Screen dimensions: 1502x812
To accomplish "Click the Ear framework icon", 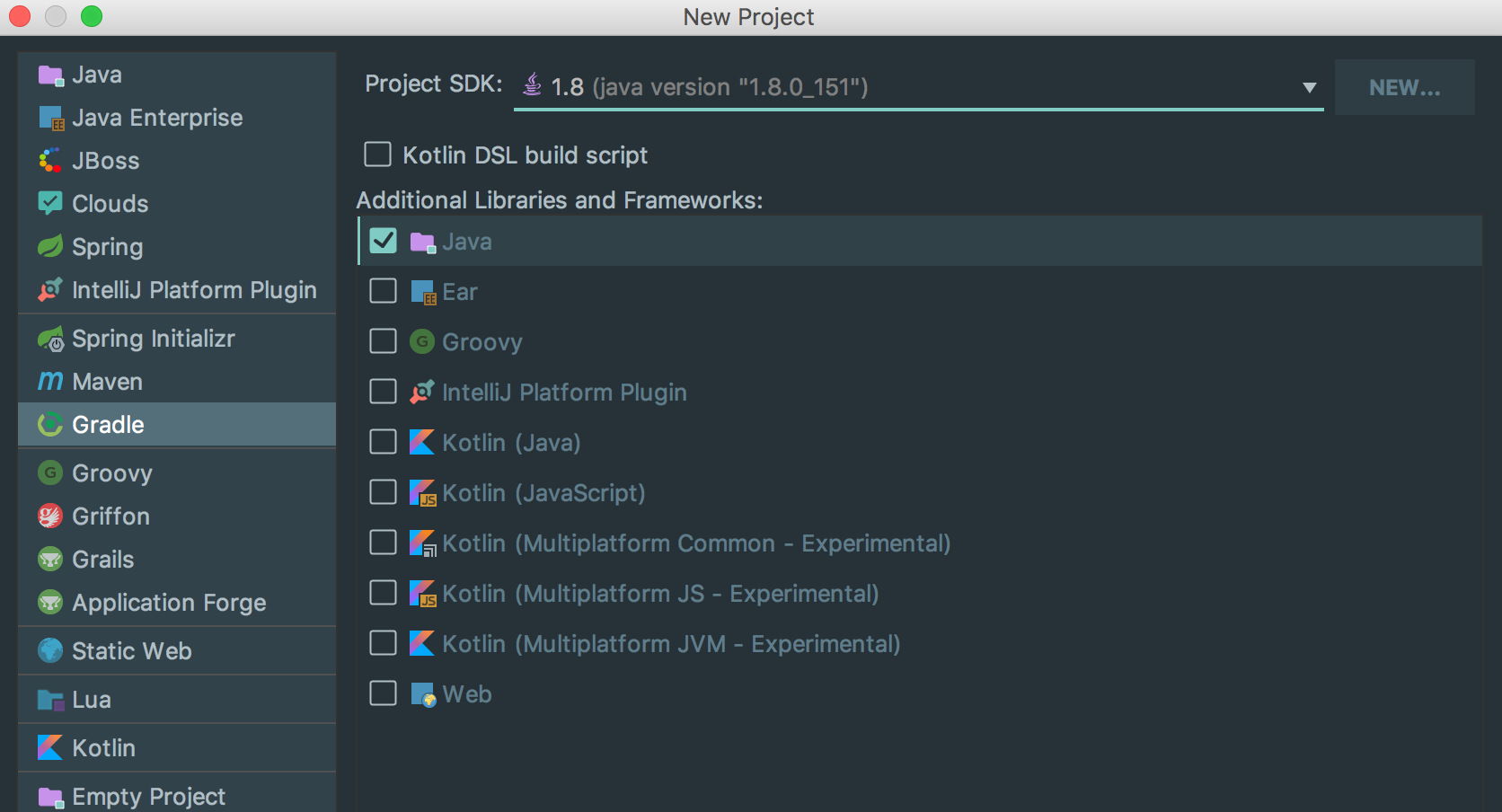I will pos(422,292).
